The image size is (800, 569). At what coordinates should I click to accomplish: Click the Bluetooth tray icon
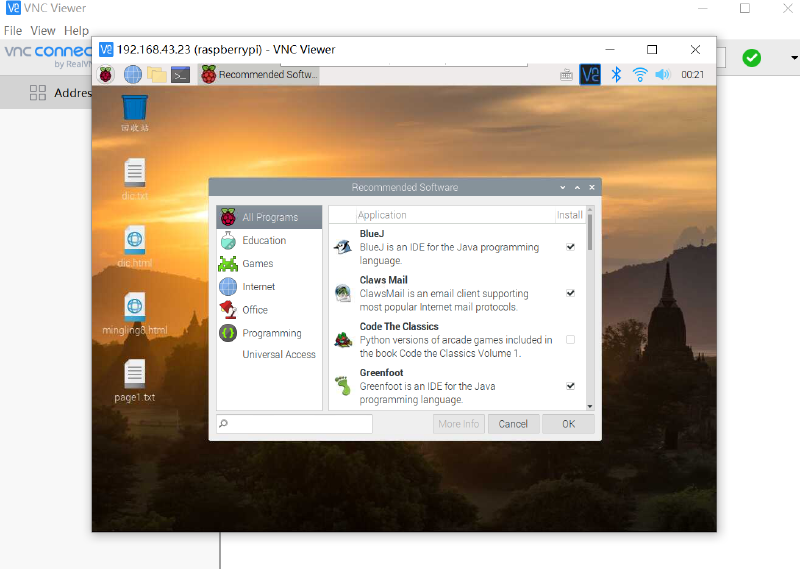click(x=616, y=74)
